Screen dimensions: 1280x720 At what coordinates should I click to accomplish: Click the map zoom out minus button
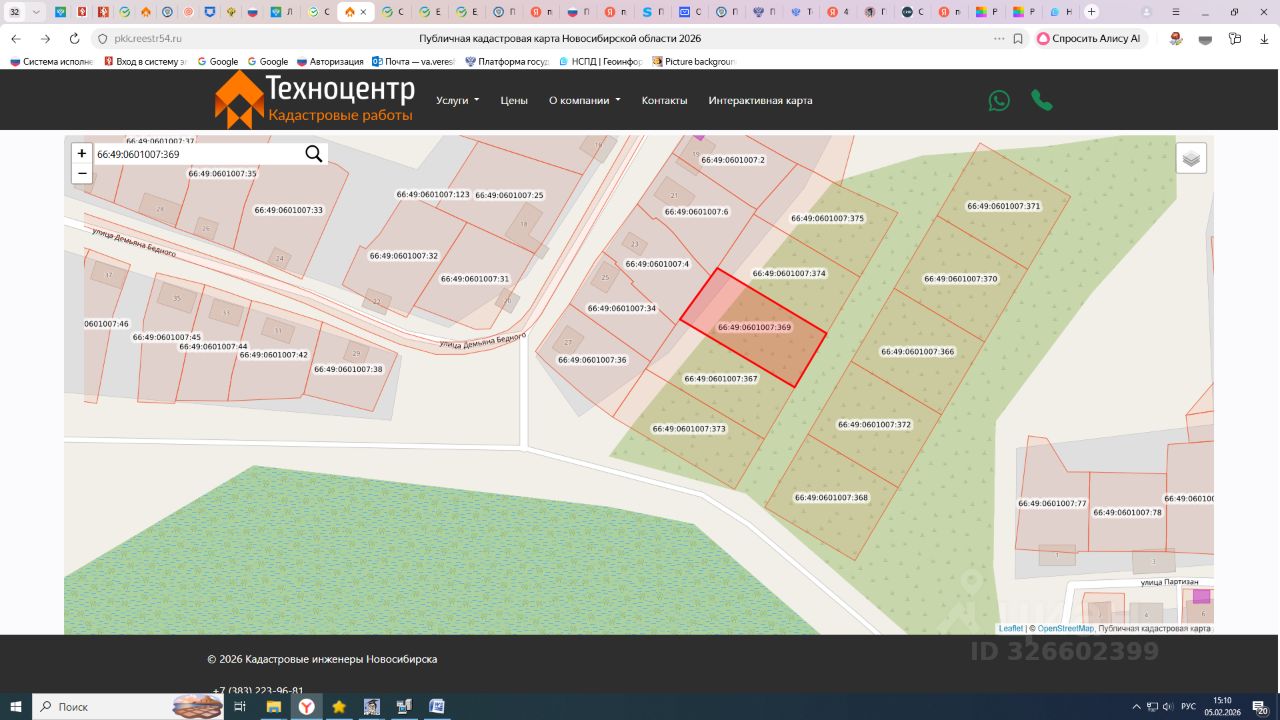coord(82,173)
